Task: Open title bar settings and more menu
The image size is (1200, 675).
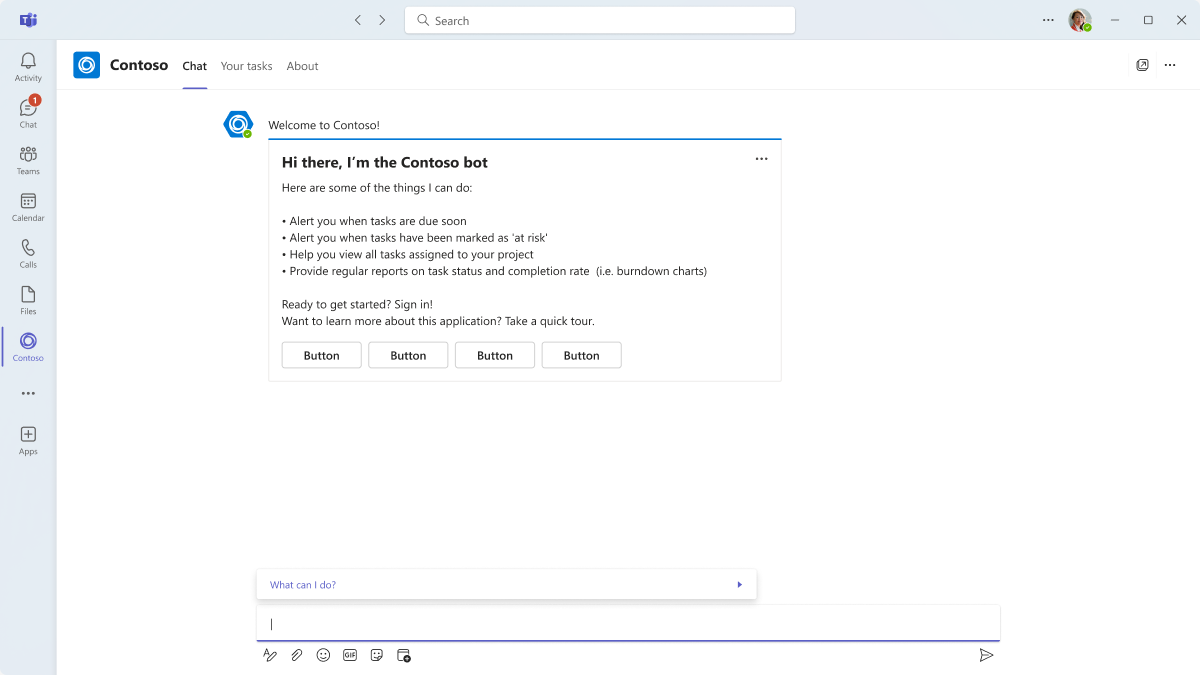Action: 1048,20
